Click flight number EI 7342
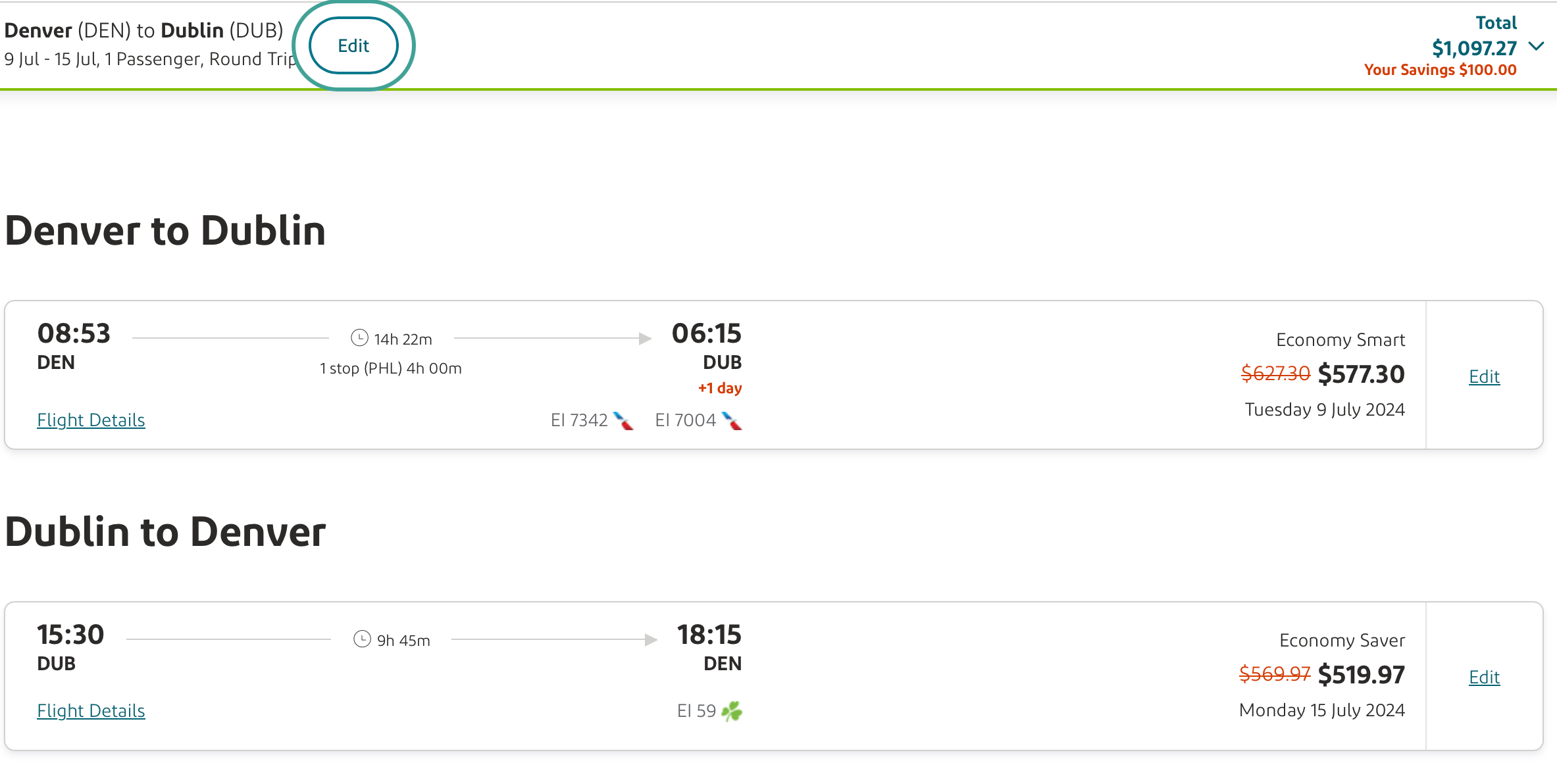The height and width of the screenshot is (784, 1557). (x=579, y=420)
